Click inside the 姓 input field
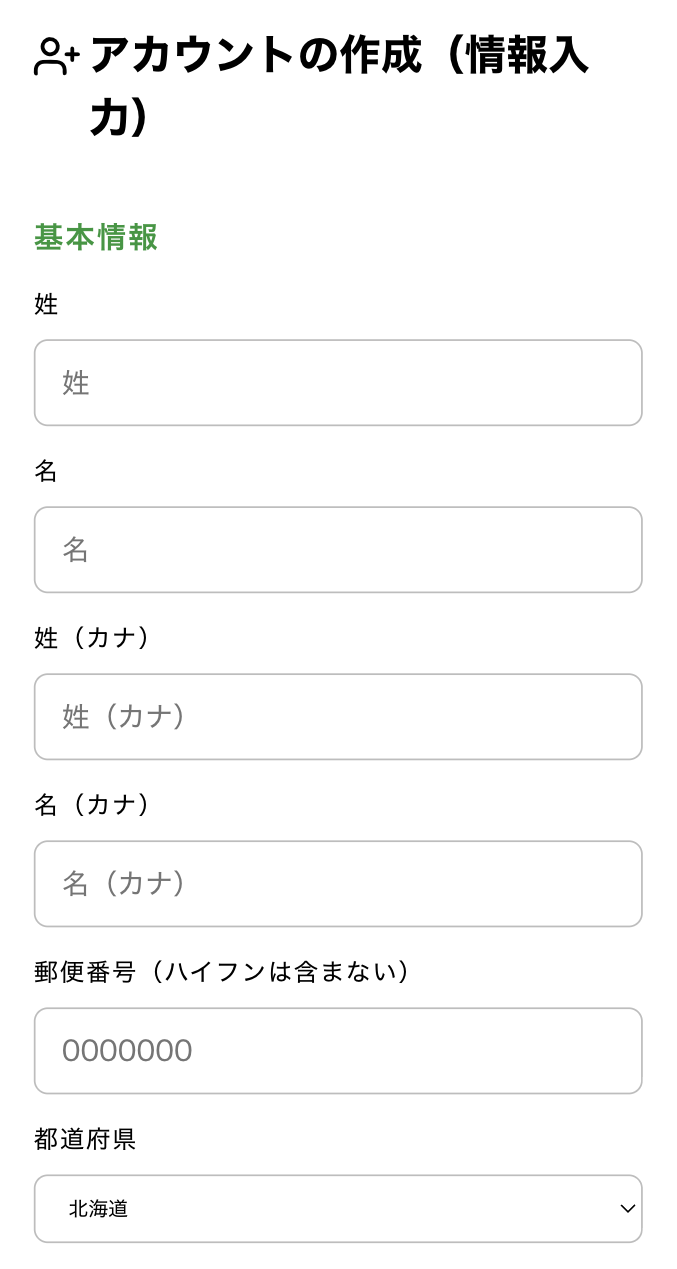677x1269 pixels. pyautogui.click(x=338, y=382)
